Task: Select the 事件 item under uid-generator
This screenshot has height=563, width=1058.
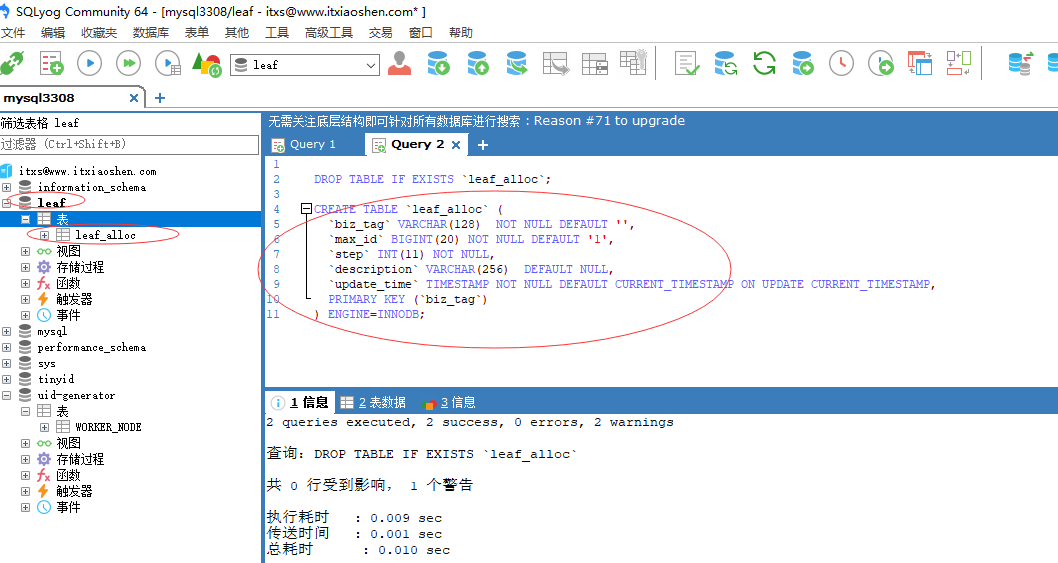Action: pos(68,507)
